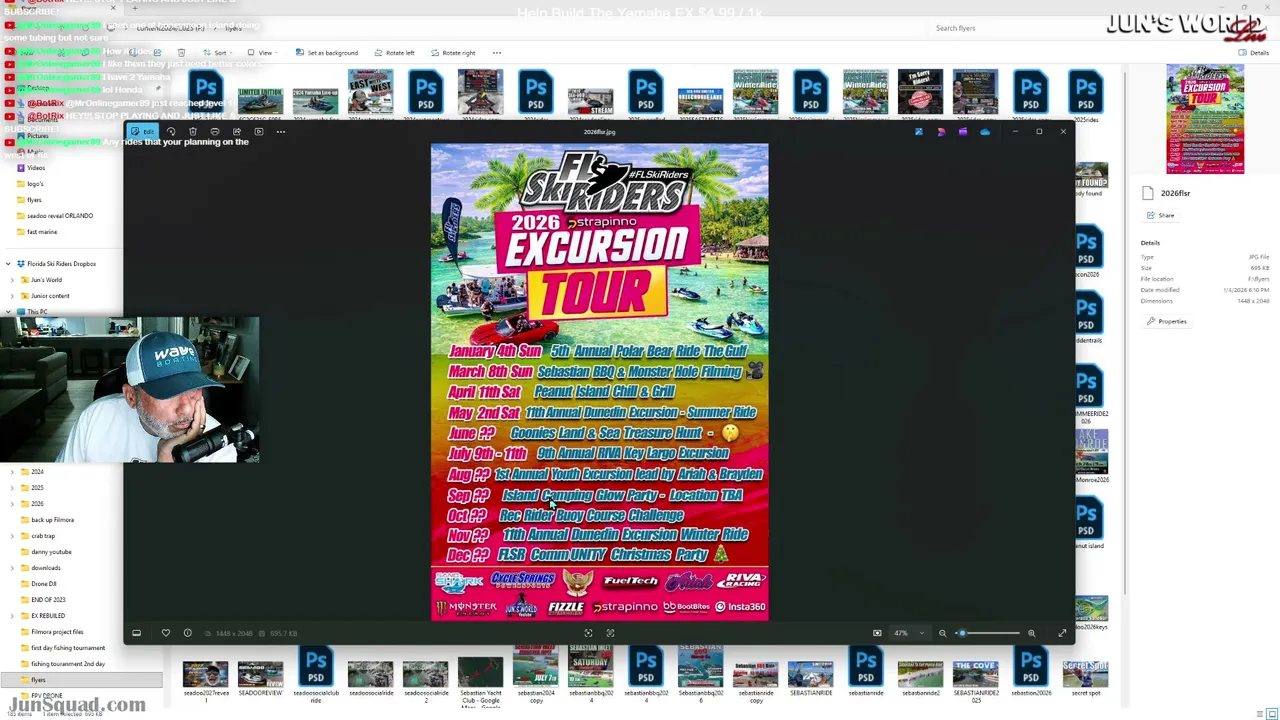Click the purple app icon beside the cloud icon in Photos
Image resolution: width=1280 pixels, height=720 pixels.
(x=963, y=132)
